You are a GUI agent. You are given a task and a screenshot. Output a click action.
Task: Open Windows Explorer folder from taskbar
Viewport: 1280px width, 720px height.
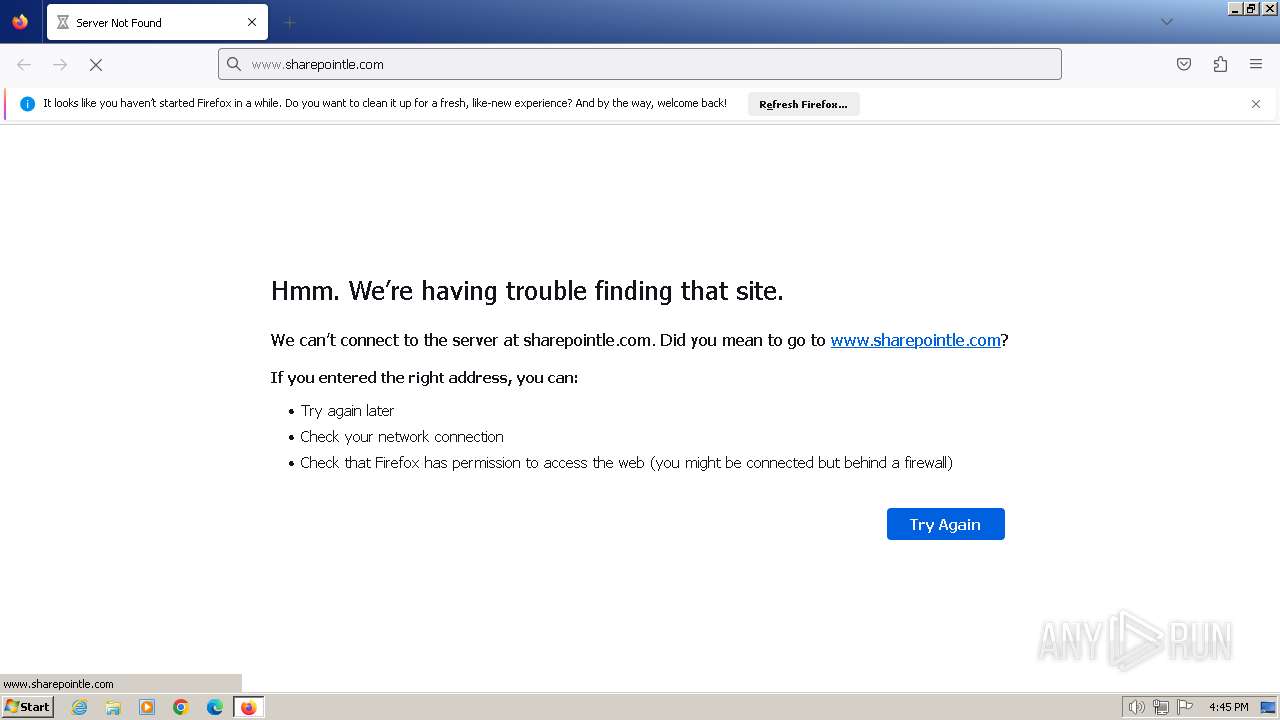pyautogui.click(x=113, y=707)
